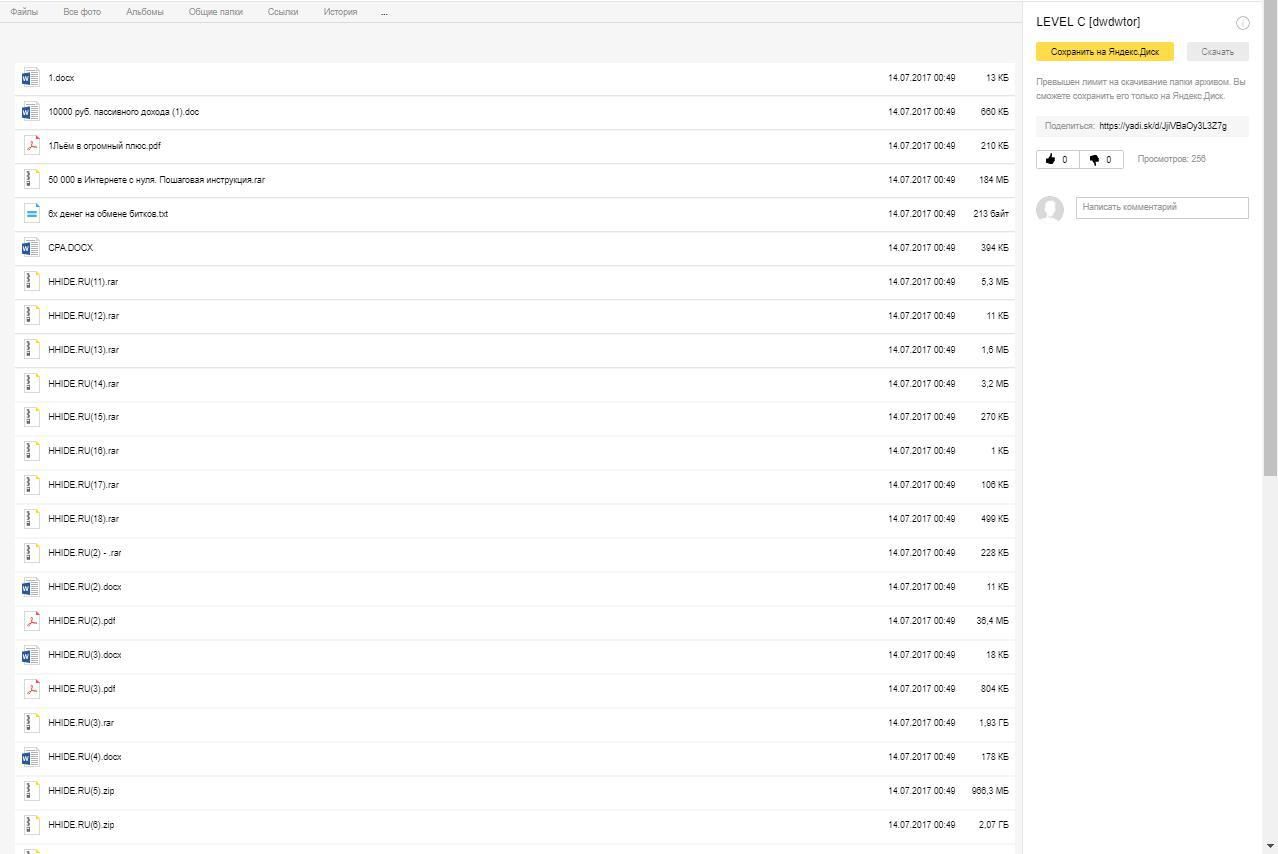Focus the Написать комментарий input field

point(1162,207)
